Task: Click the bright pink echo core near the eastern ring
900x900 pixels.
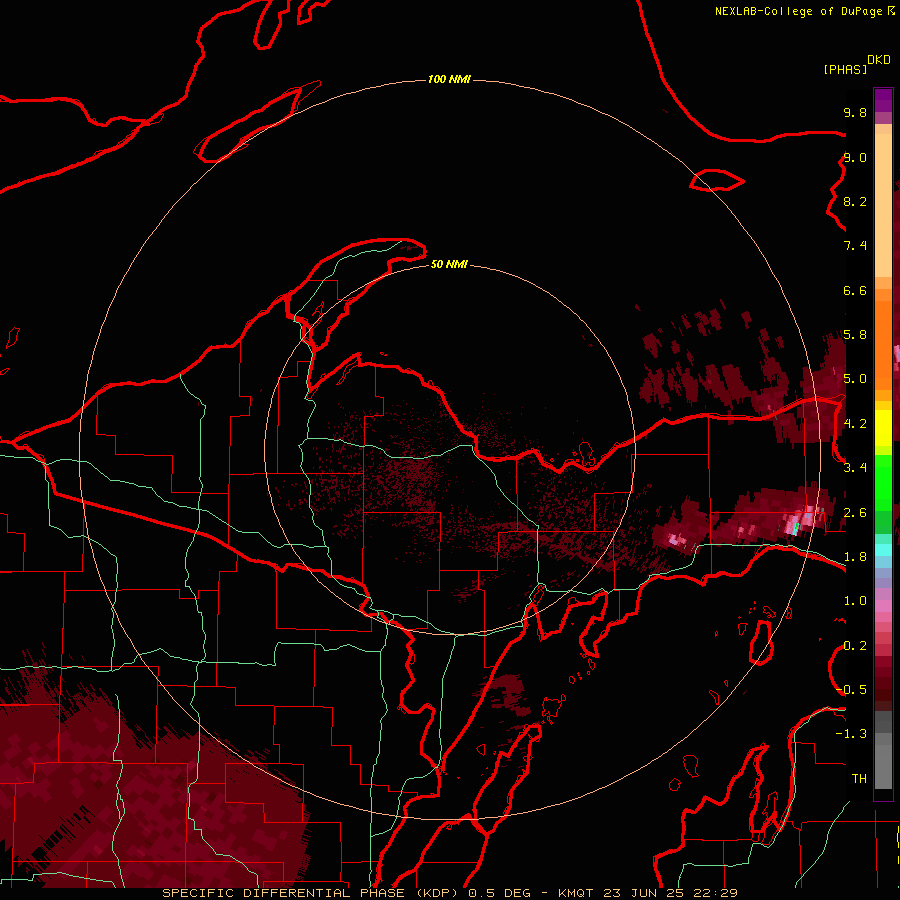Action: pyautogui.click(x=801, y=520)
